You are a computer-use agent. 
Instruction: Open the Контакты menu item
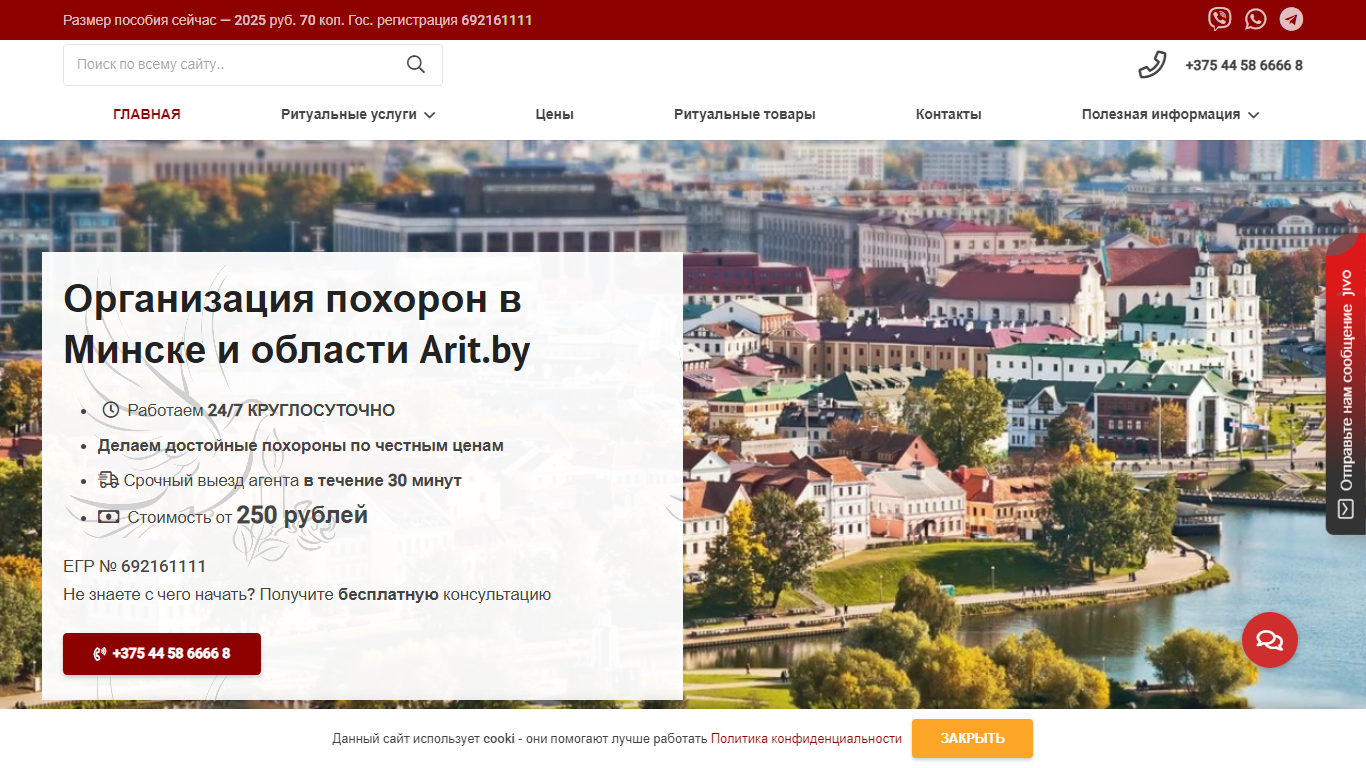[949, 114]
